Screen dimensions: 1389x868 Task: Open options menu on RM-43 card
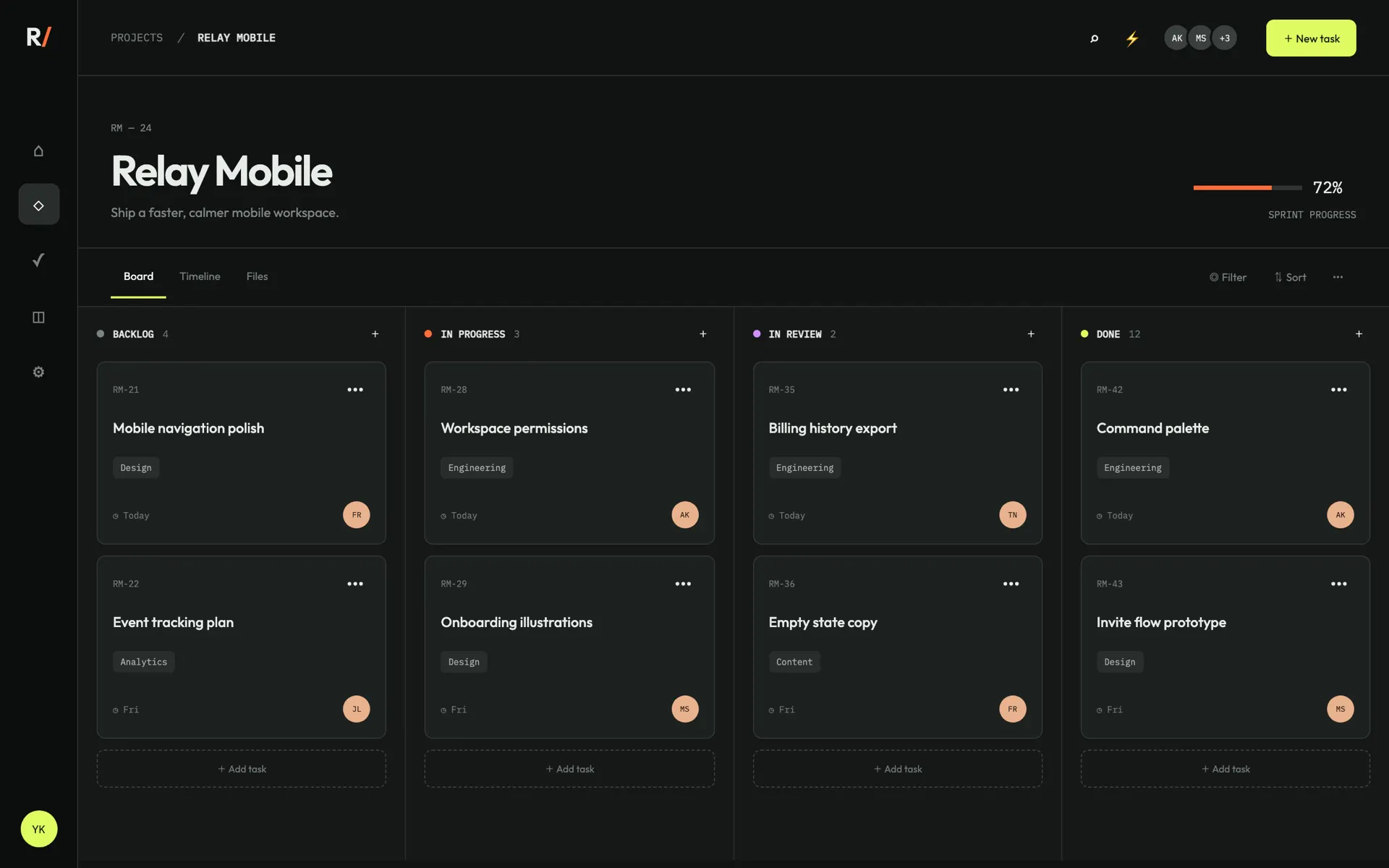1339,584
